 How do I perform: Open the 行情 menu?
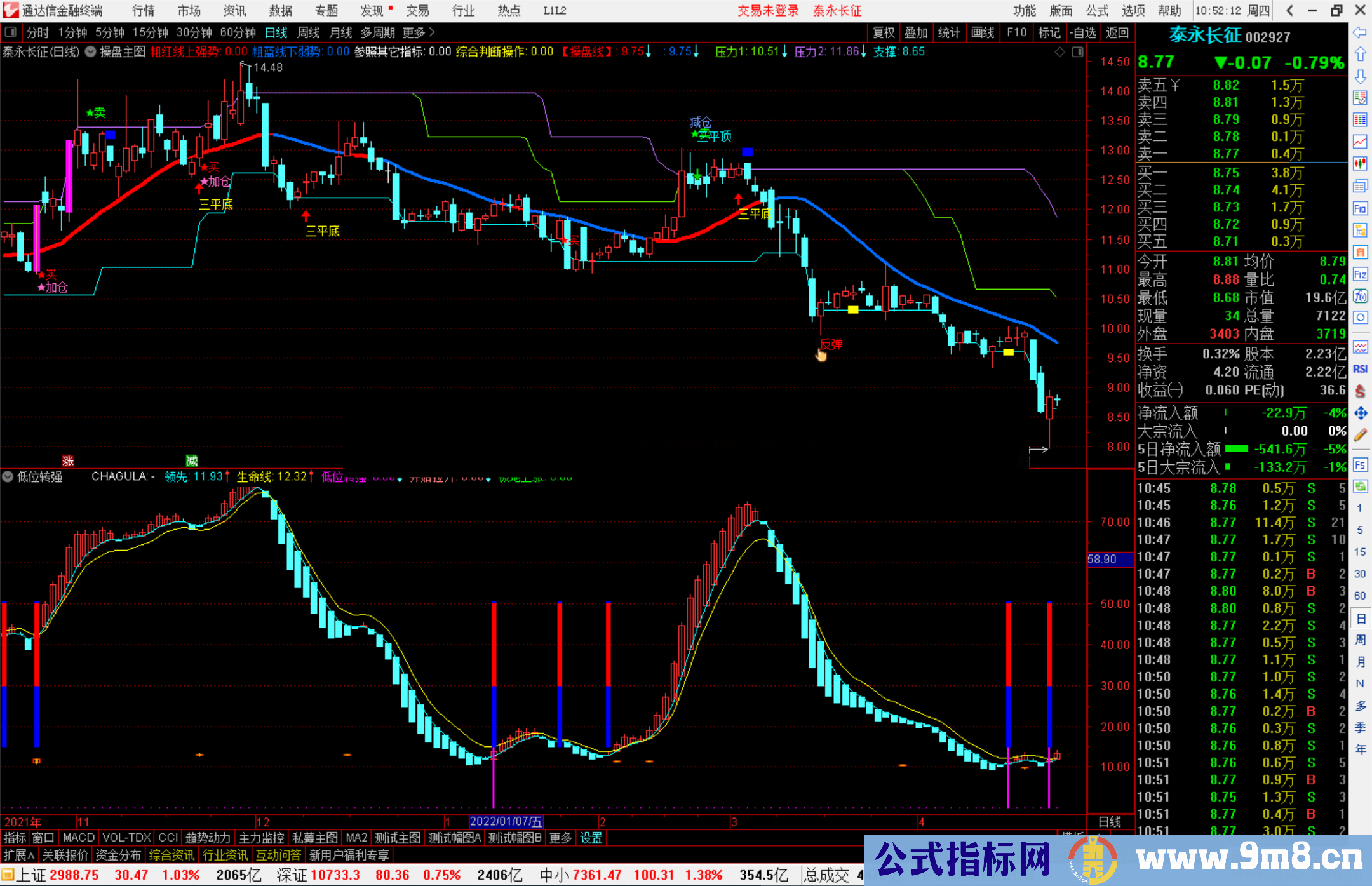pyautogui.click(x=144, y=10)
